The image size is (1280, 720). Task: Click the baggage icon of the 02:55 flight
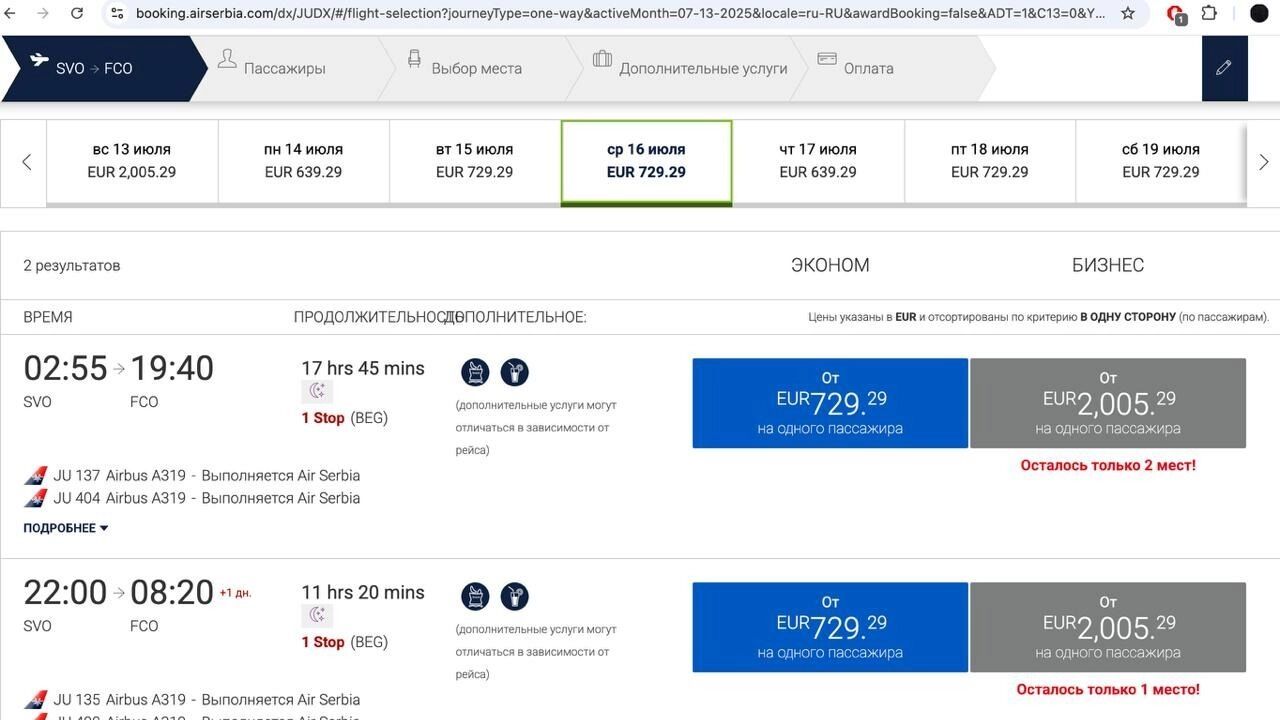pos(475,373)
